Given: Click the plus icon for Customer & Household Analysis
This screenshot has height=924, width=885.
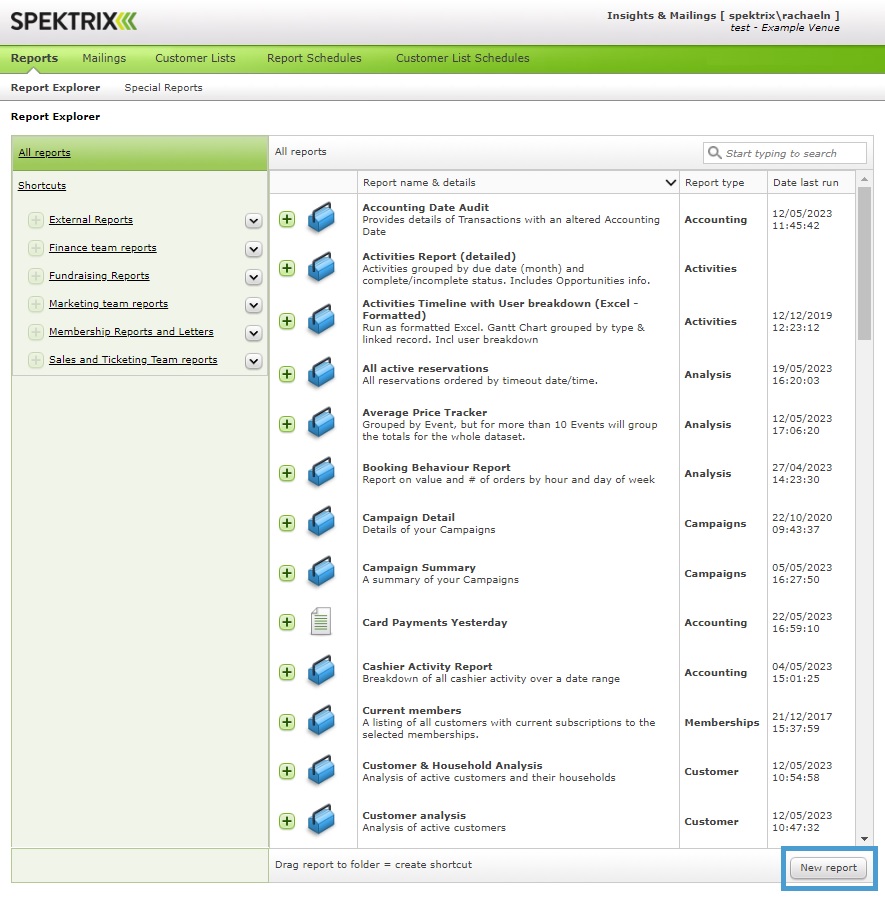Looking at the screenshot, I should coord(287,771).
